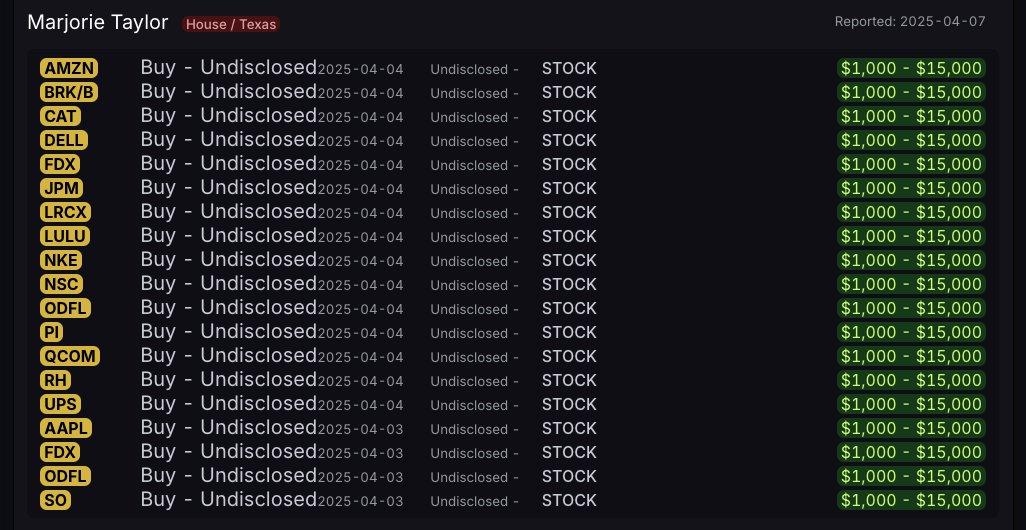
Task: Click the NKE ticker badge
Action: click(61, 260)
